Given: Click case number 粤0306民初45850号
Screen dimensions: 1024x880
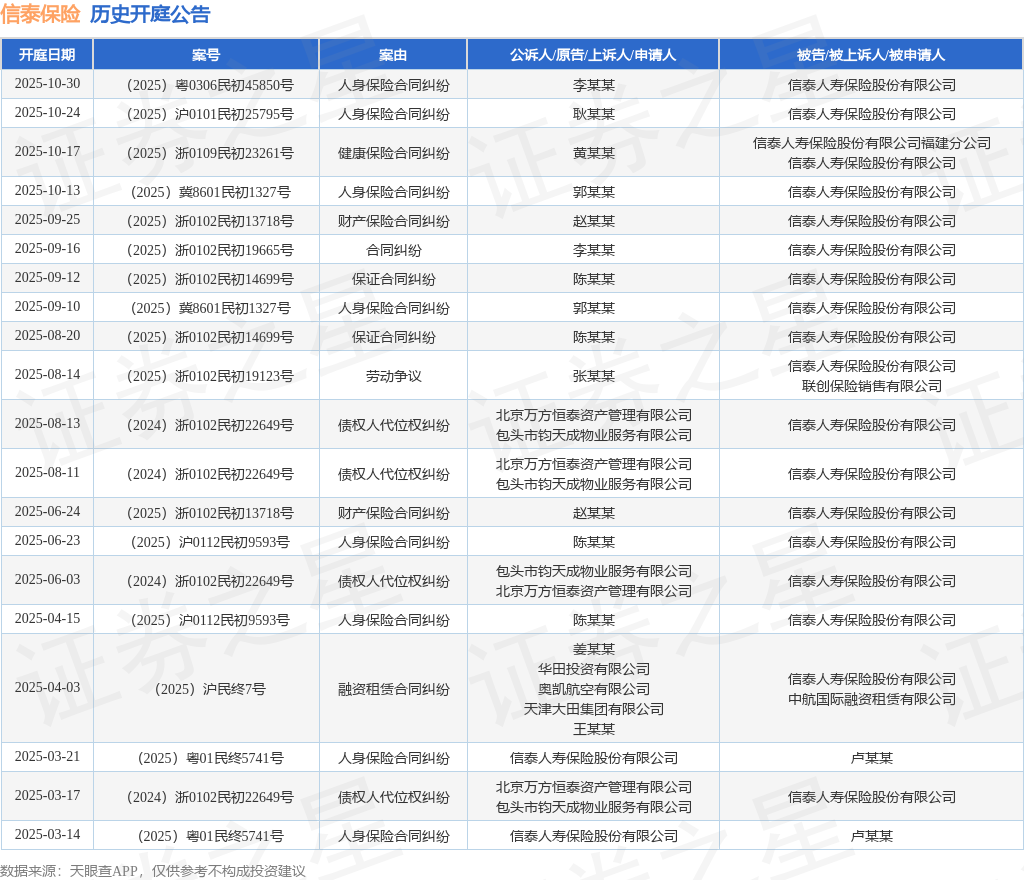Looking at the screenshot, I should point(210,86).
